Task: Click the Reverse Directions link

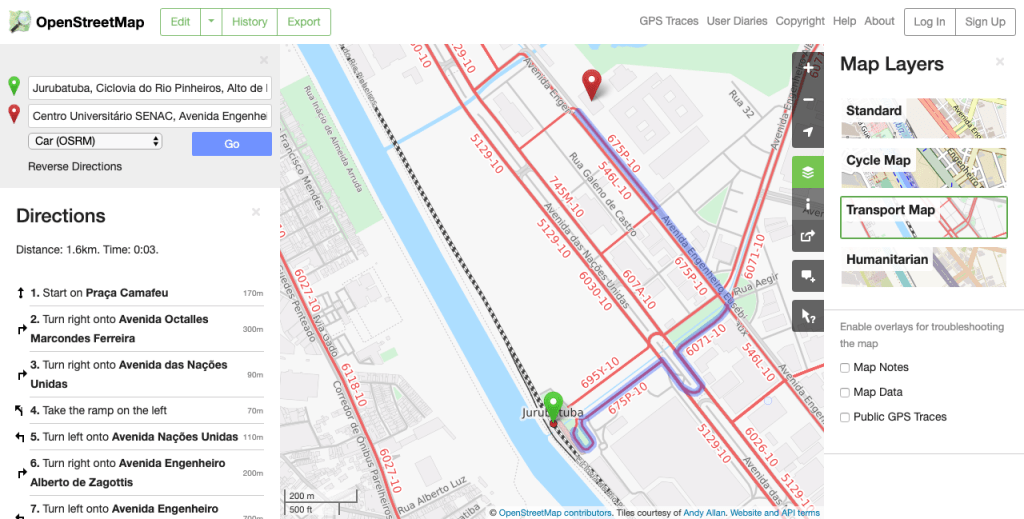Action: [75, 167]
